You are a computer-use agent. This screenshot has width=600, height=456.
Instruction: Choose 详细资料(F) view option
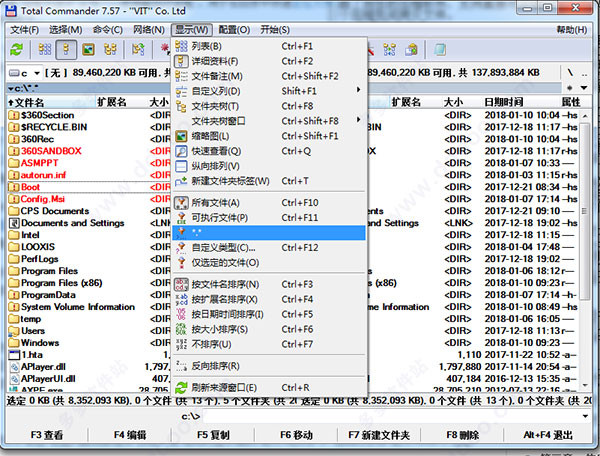click(269, 61)
